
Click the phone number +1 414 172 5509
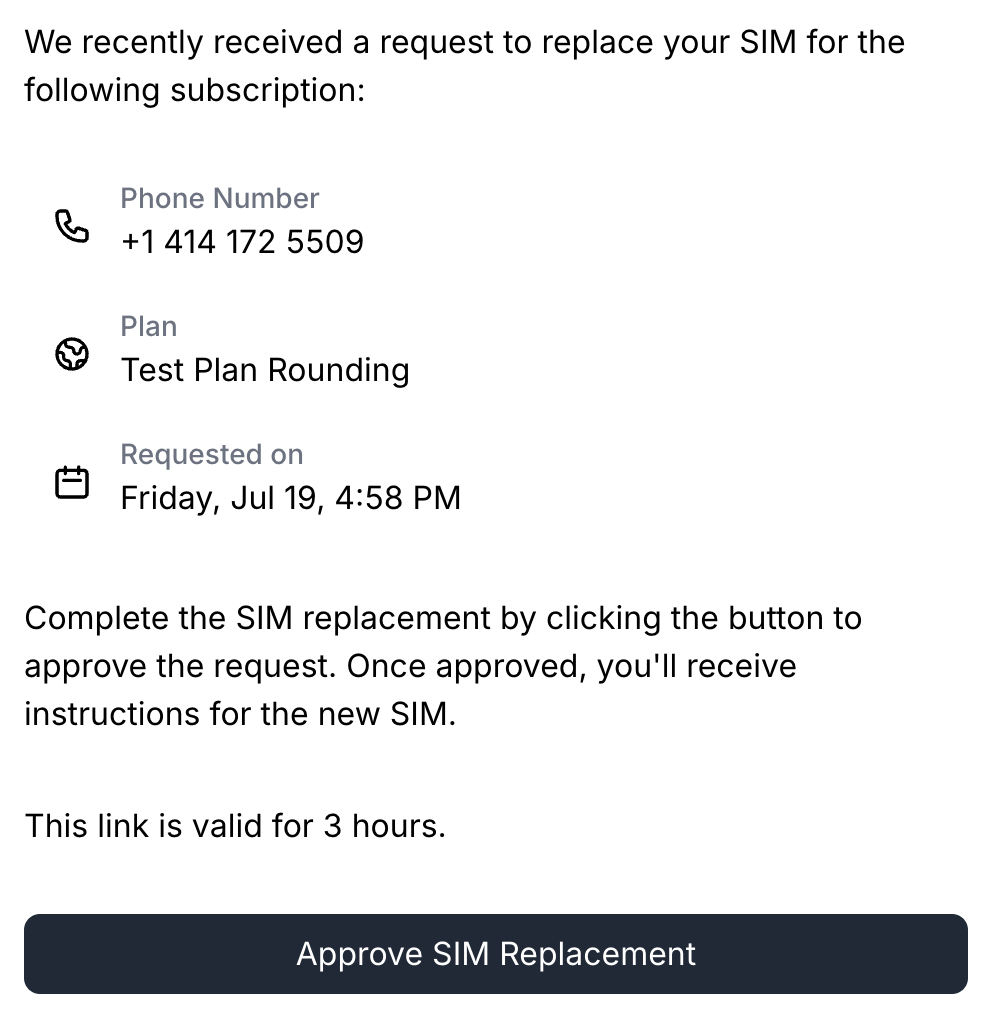point(243,242)
